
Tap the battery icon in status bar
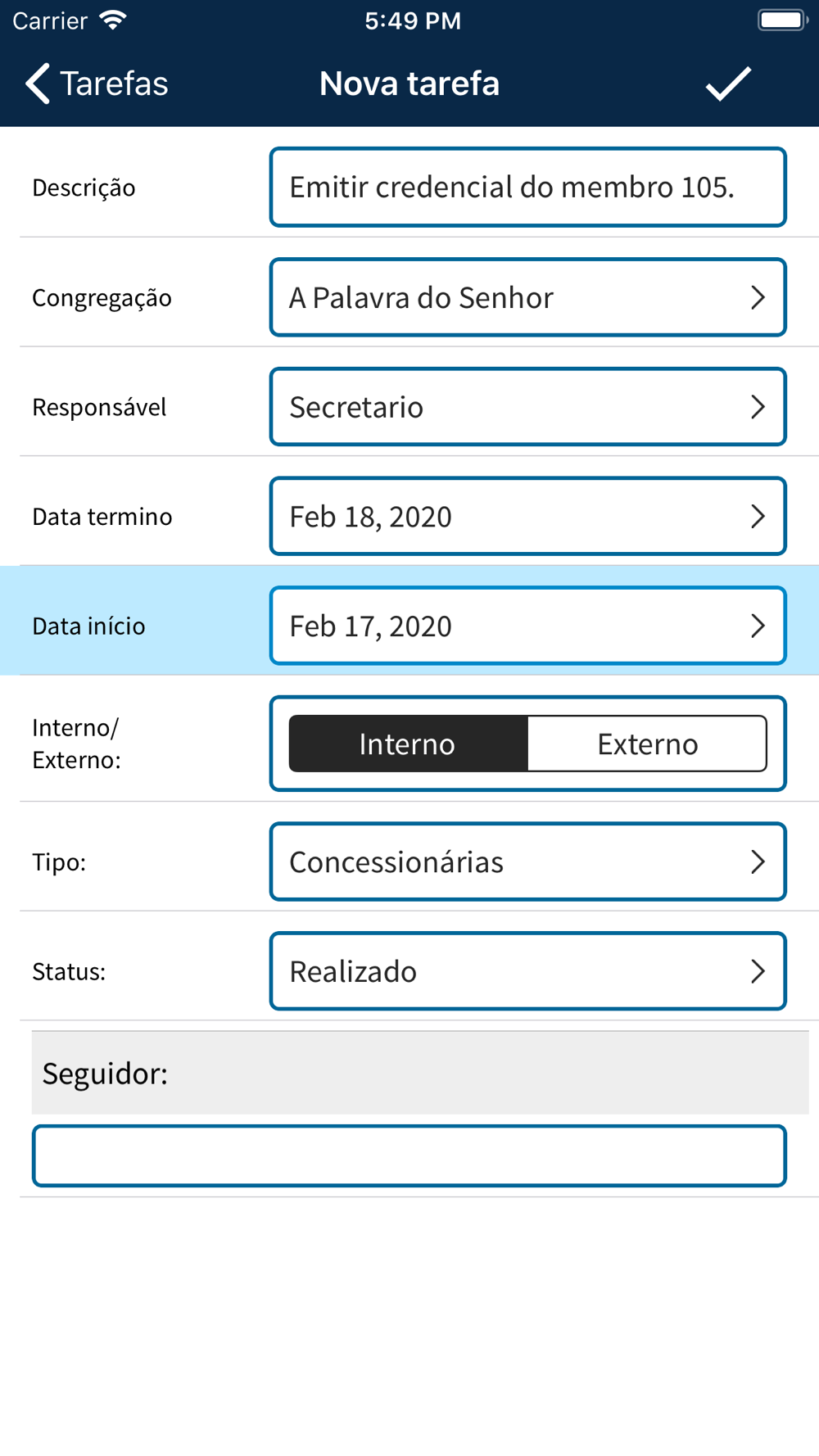tap(782, 20)
